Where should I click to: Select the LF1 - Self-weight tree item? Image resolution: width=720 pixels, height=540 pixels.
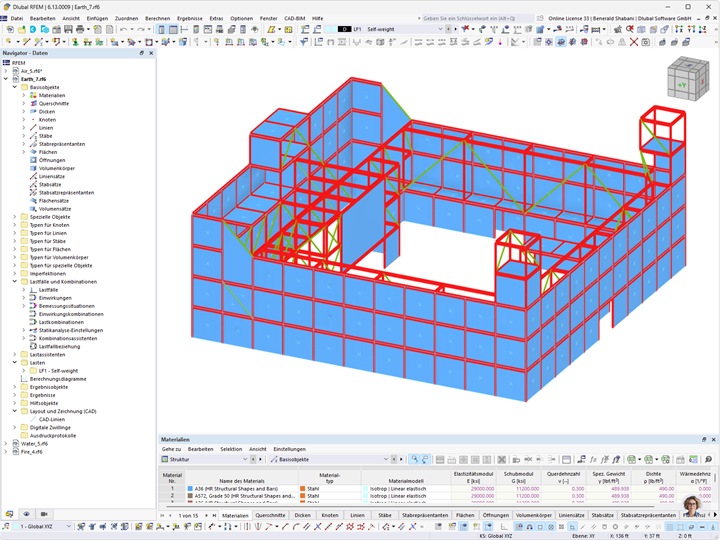[x=58, y=371]
